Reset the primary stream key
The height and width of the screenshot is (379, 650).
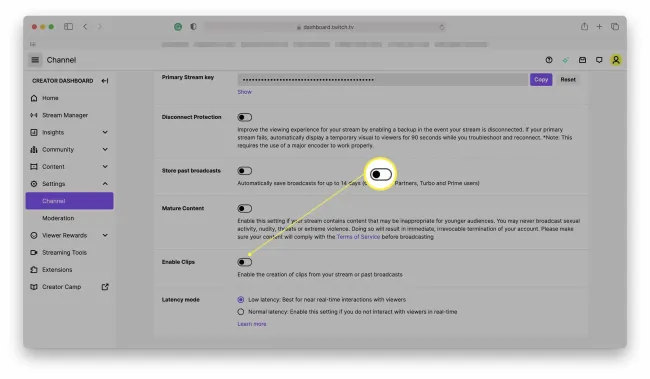point(568,80)
